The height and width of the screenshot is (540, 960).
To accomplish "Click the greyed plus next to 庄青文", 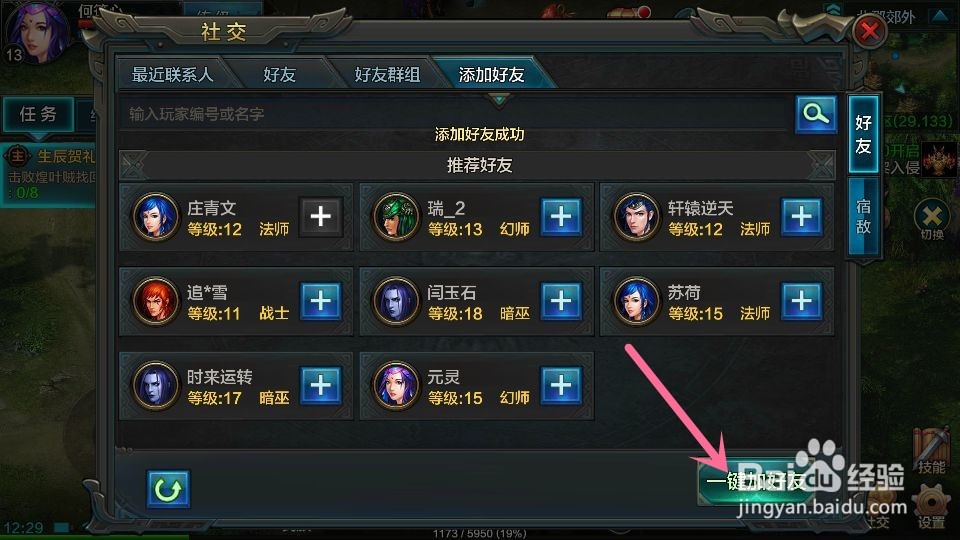I will point(321,216).
